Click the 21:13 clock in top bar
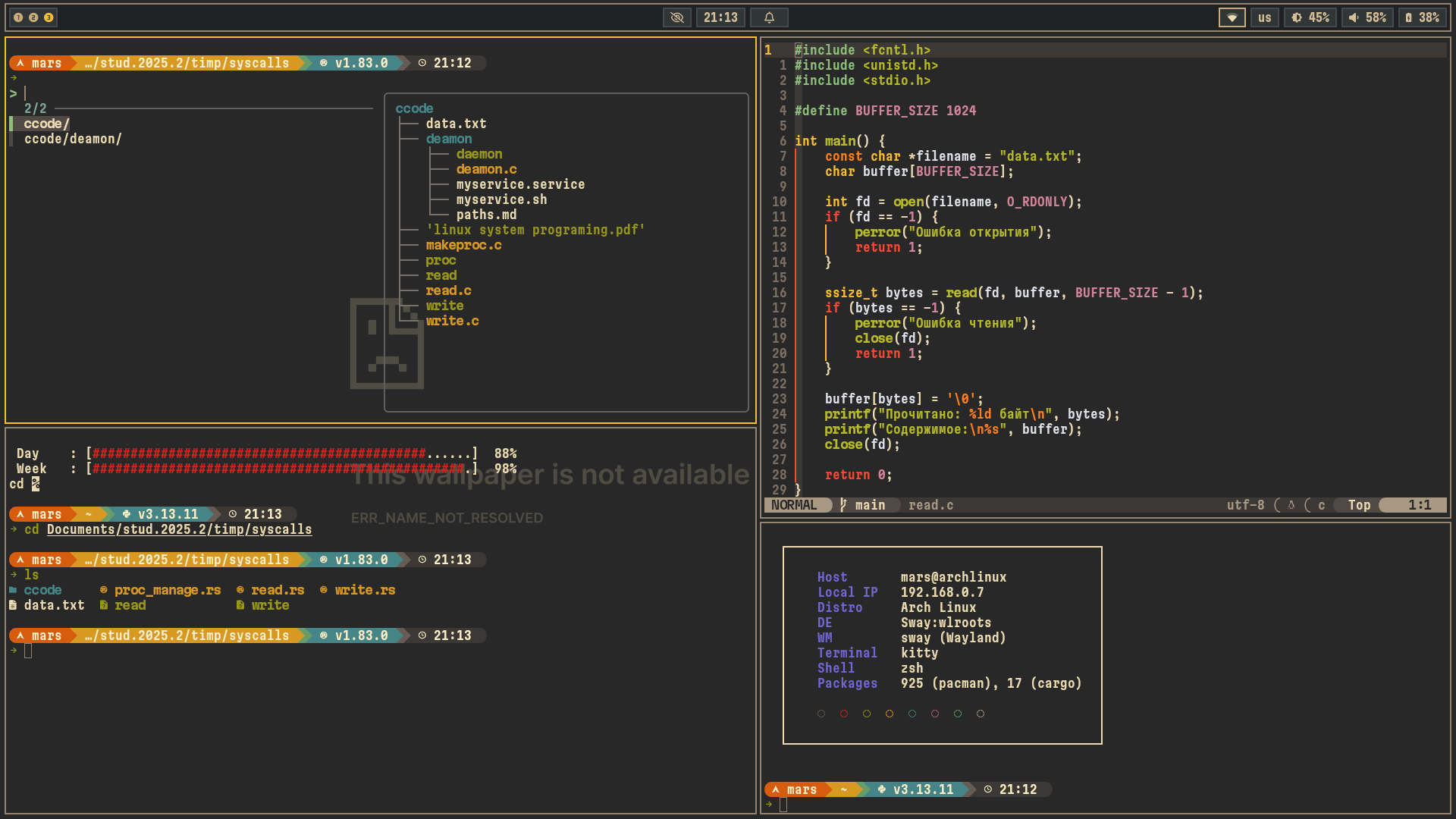 [720, 17]
